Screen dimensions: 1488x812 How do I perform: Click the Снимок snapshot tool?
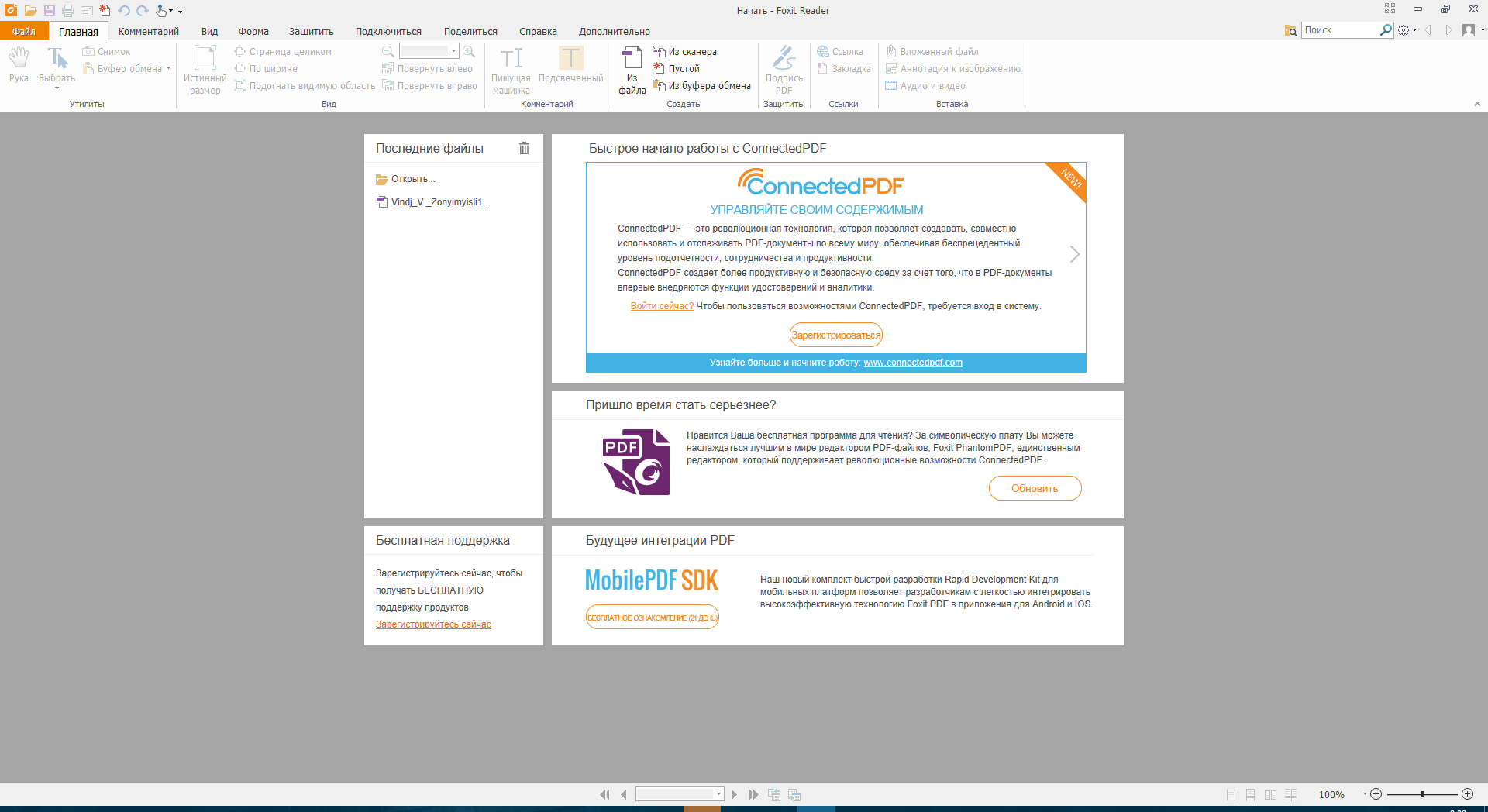107,52
